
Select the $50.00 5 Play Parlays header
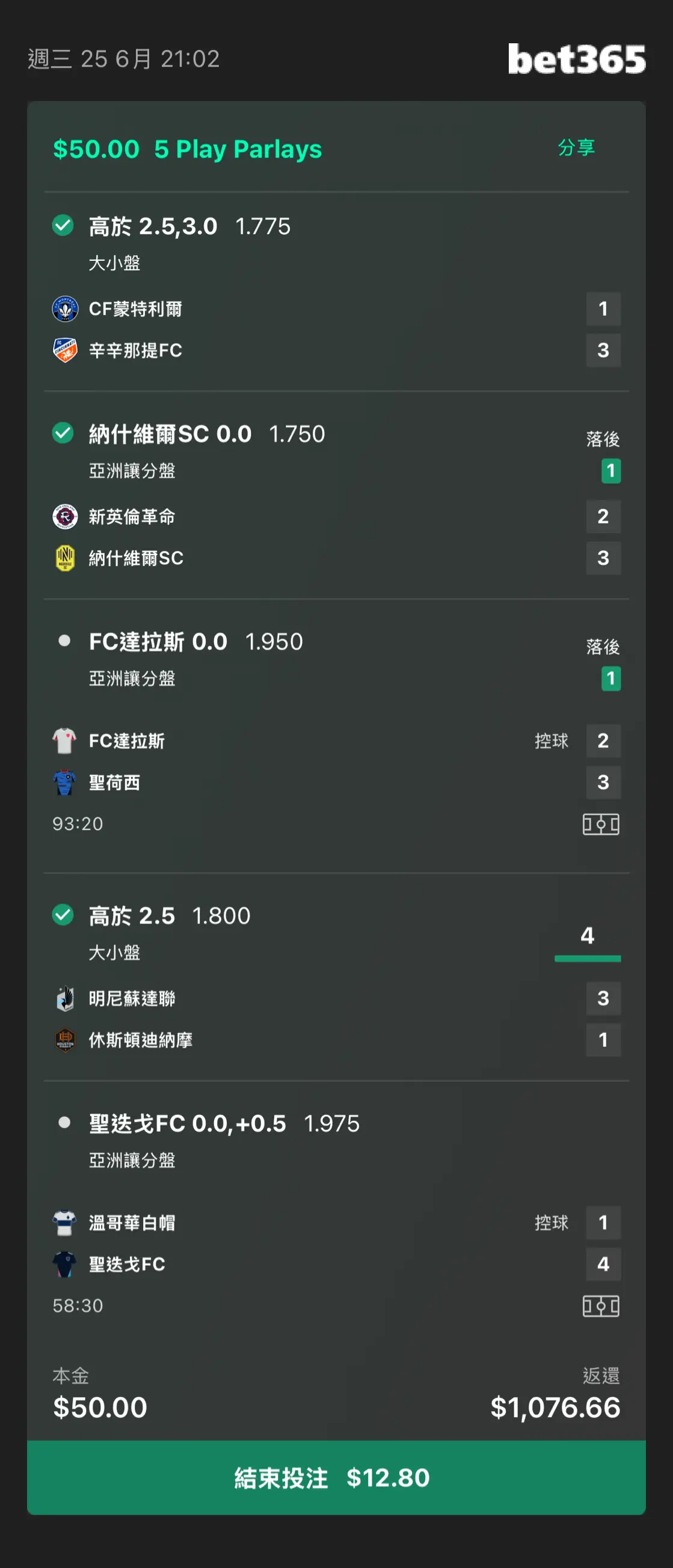(188, 149)
